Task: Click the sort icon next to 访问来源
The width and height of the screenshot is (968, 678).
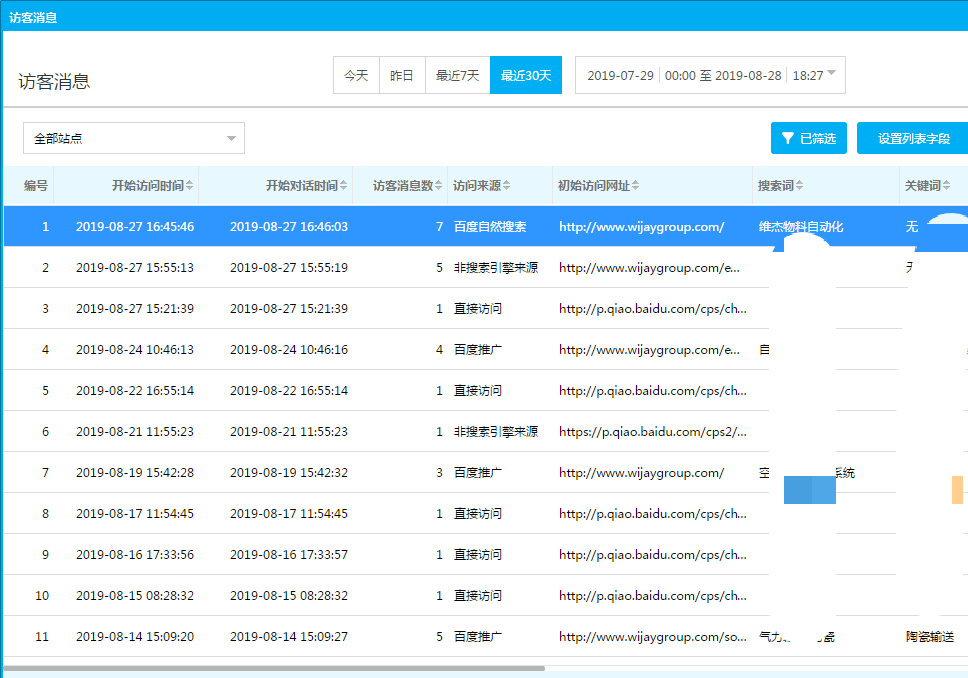Action: click(506, 186)
